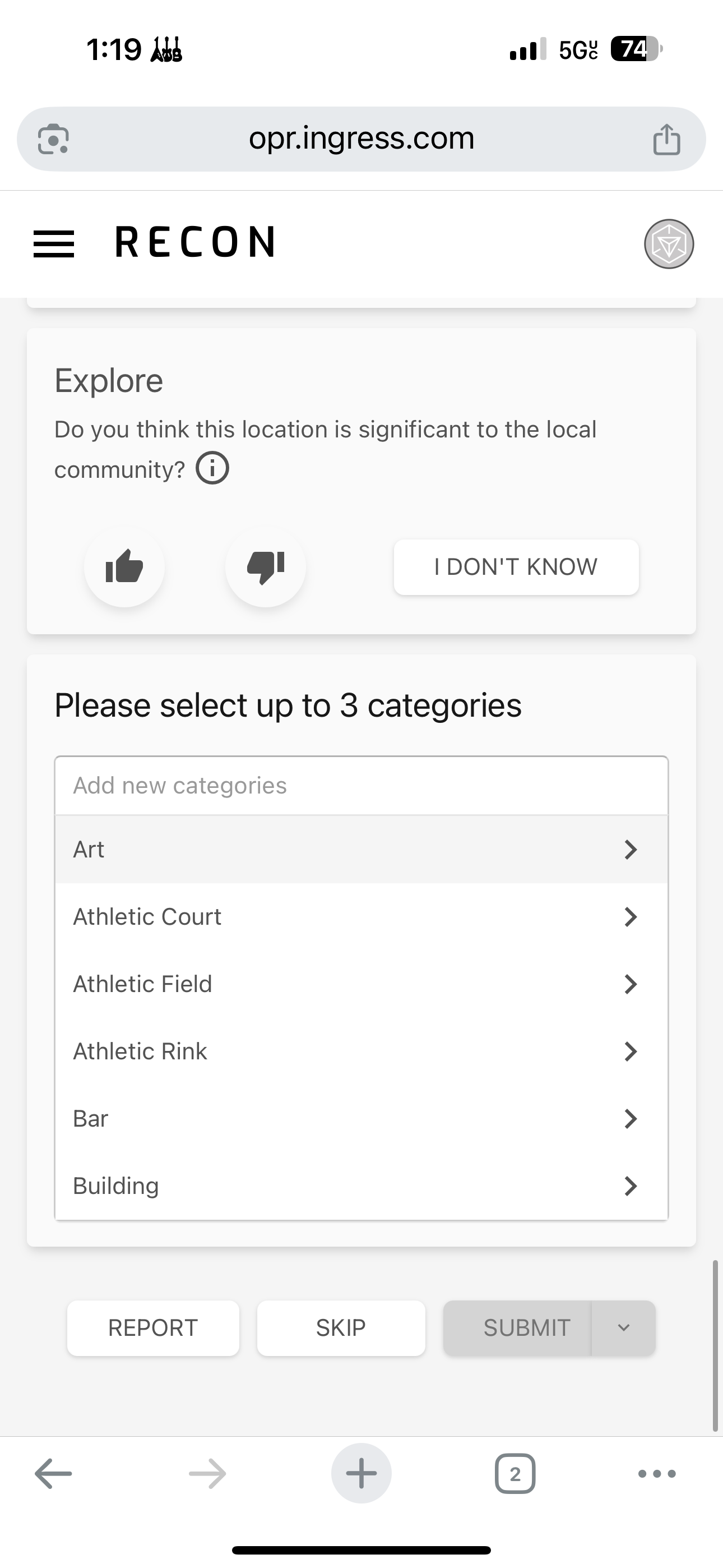Tap the Google Lens icon in address bar
Viewport: 723px width, 1568px height.
(54, 139)
